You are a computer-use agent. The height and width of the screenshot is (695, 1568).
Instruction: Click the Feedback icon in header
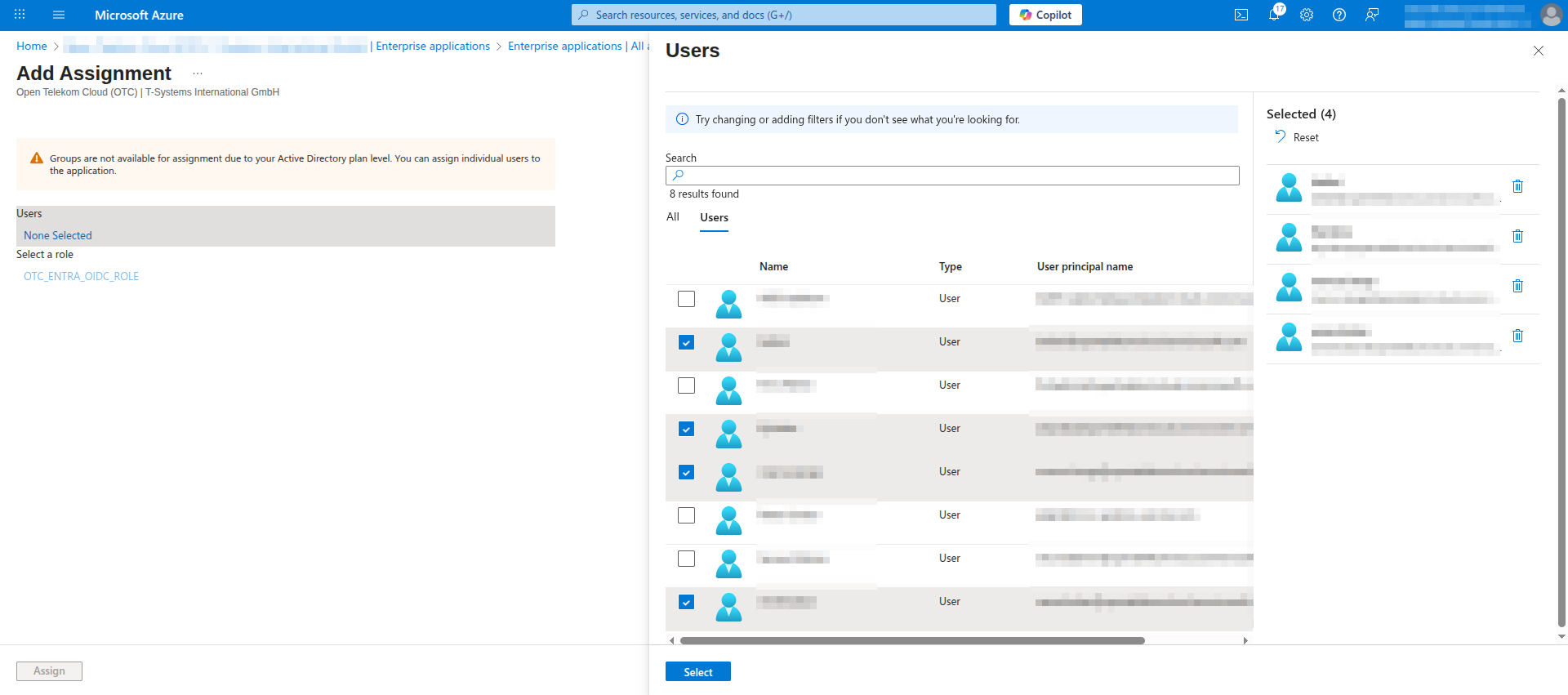(1372, 15)
